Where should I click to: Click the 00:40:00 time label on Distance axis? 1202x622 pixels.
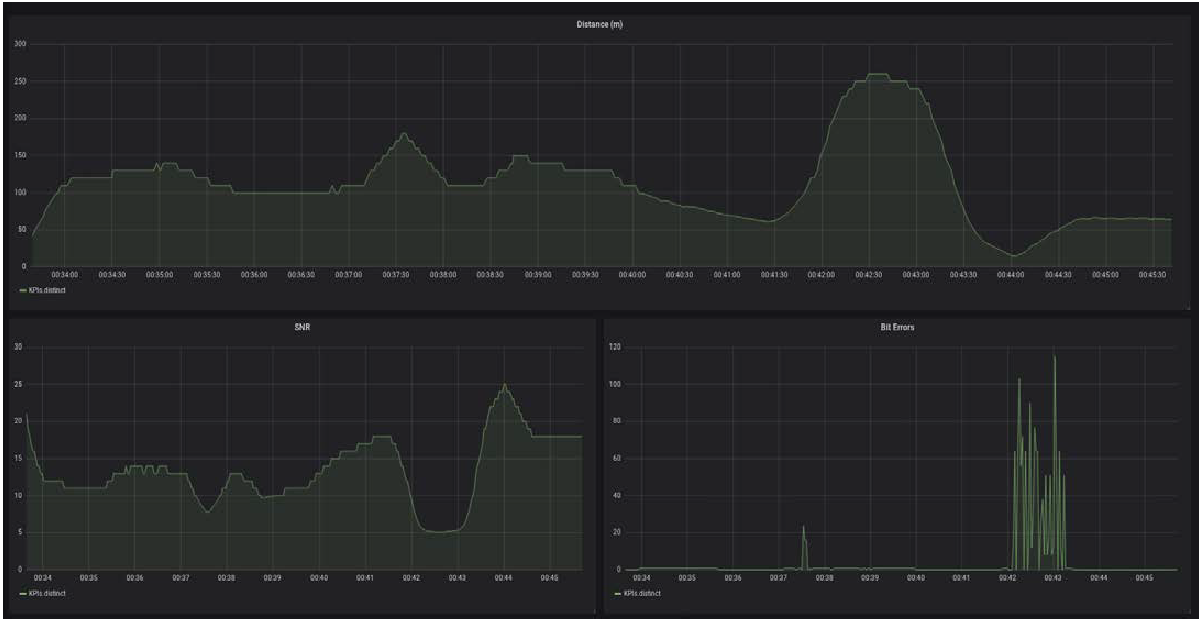point(632,273)
